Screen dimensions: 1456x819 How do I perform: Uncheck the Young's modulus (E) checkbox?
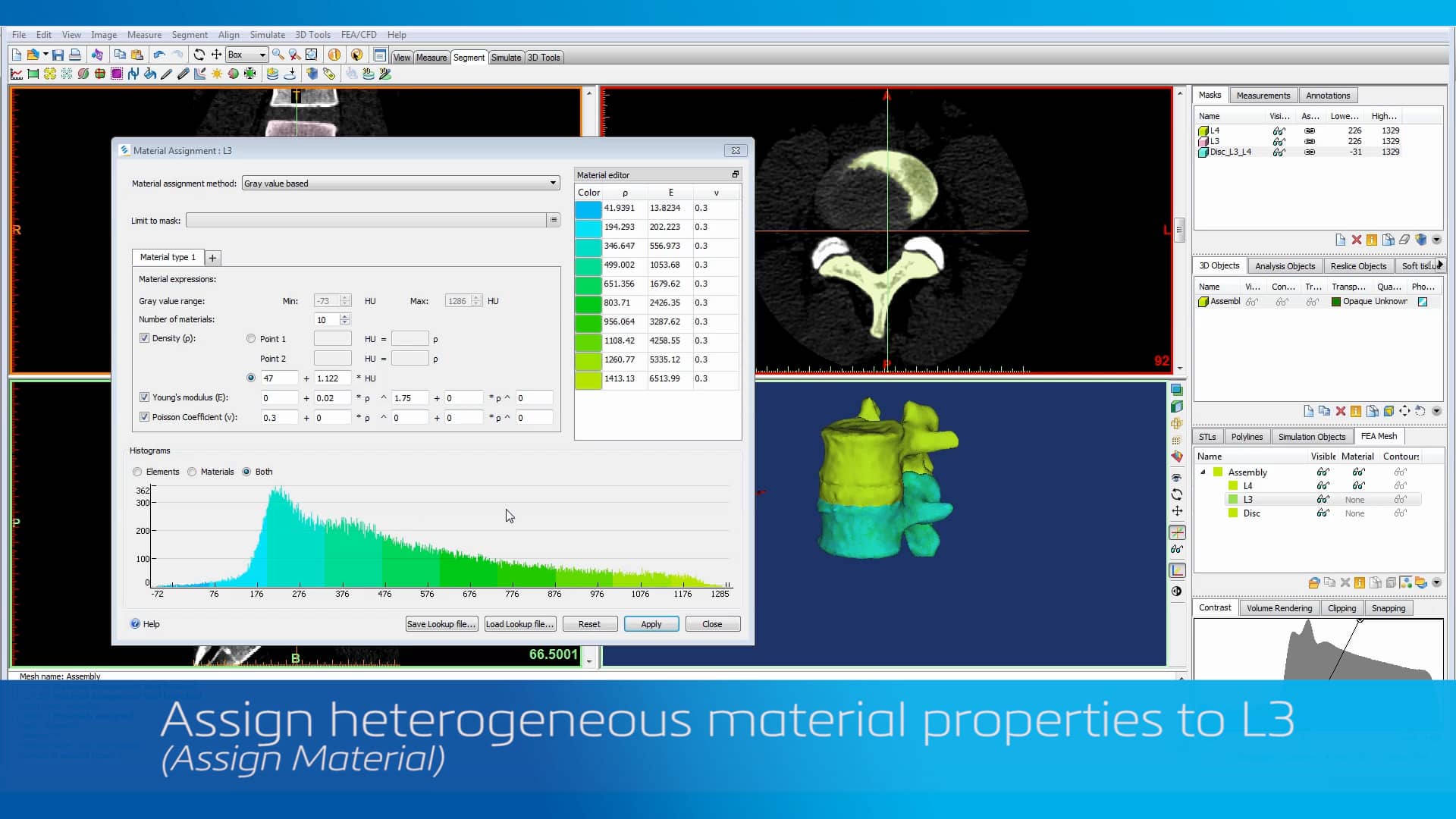click(x=144, y=397)
